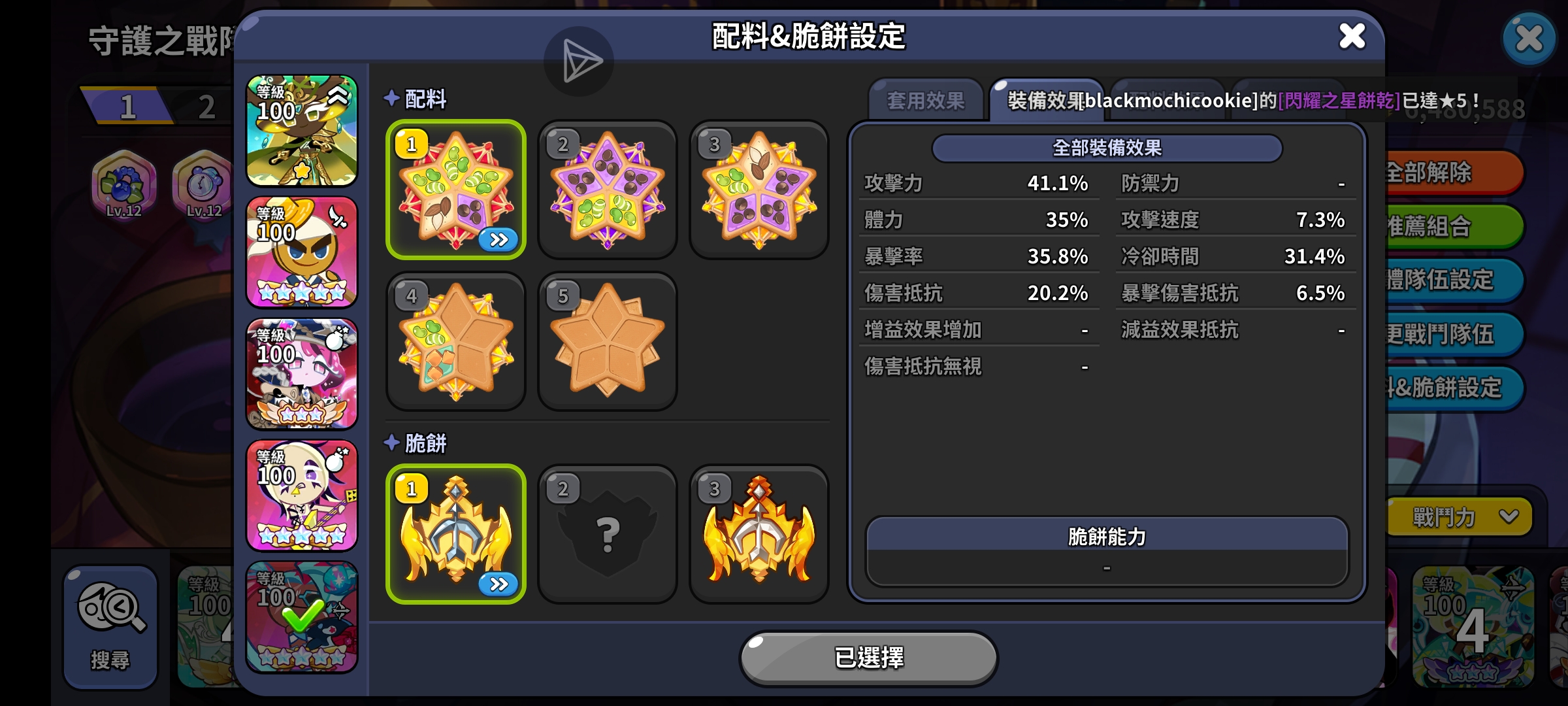The image size is (1568, 706).
Task: Switch to team tab 2
Action: [x=206, y=107]
